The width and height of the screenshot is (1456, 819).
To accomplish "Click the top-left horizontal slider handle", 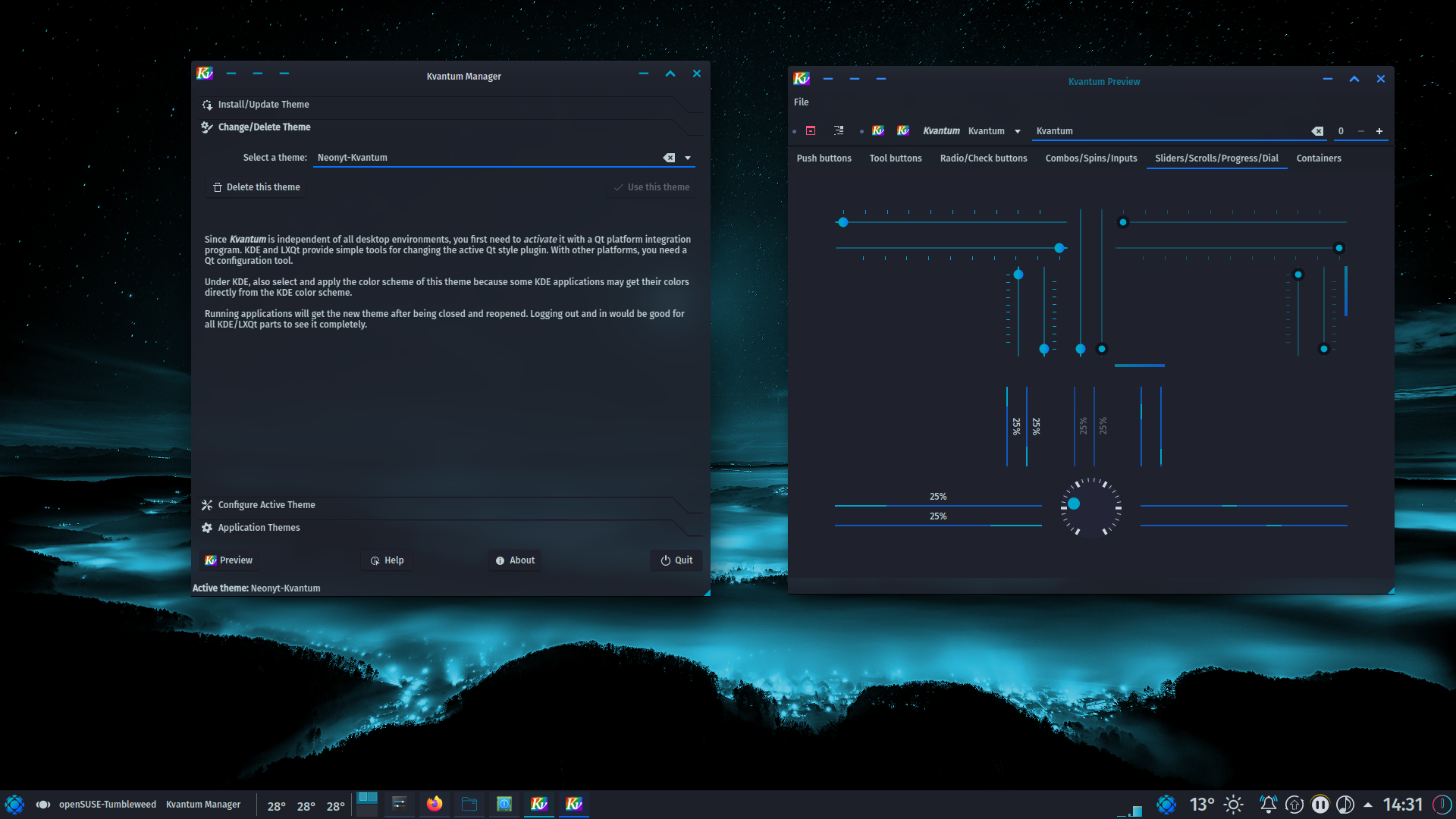I will (843, 222).
